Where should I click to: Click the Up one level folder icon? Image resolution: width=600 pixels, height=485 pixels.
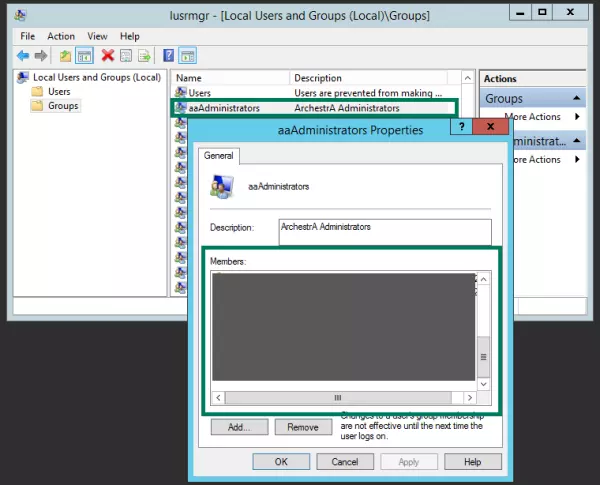click(65, 55)
